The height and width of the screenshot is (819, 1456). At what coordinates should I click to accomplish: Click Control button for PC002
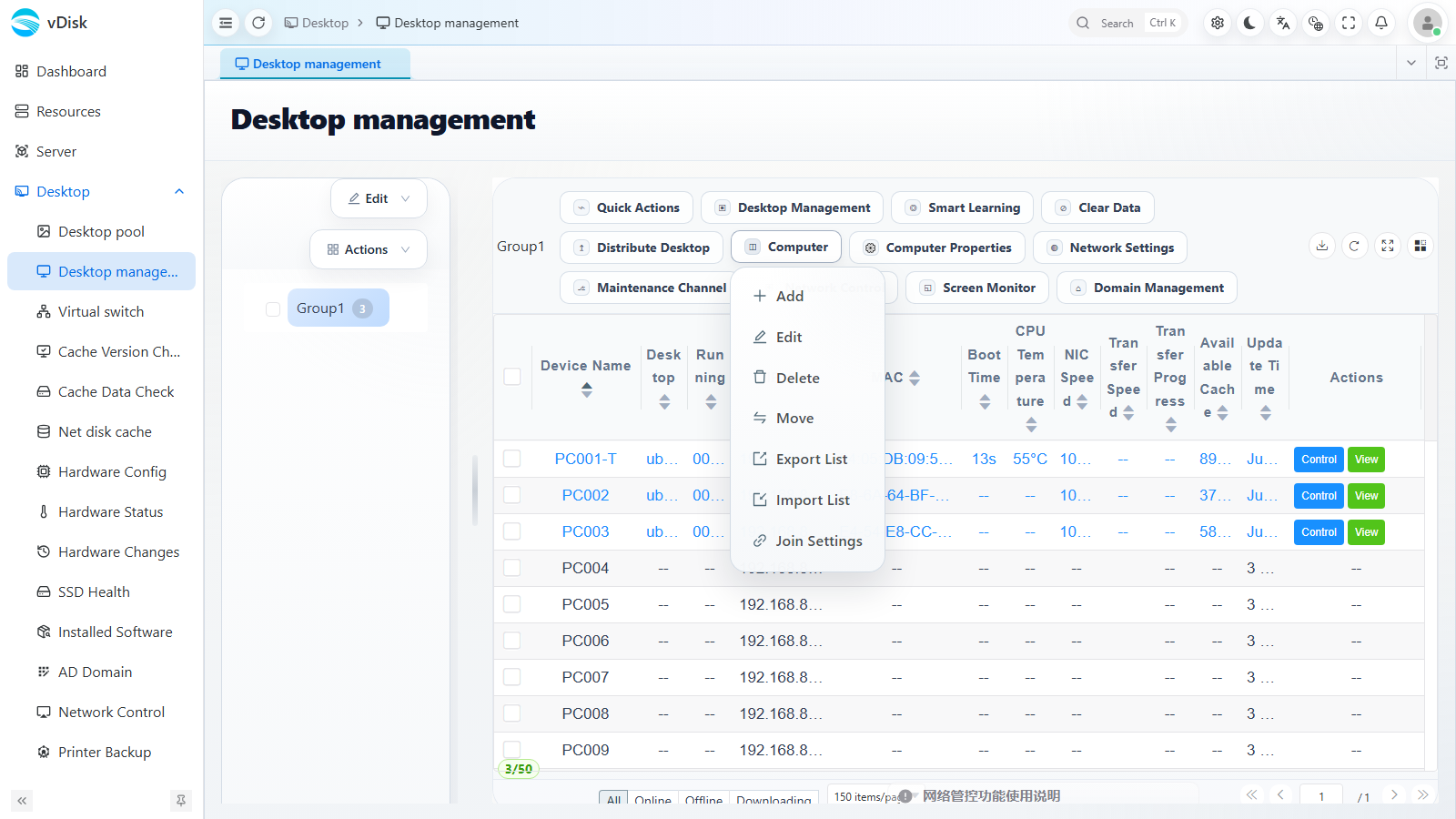tap(1319, 496)
